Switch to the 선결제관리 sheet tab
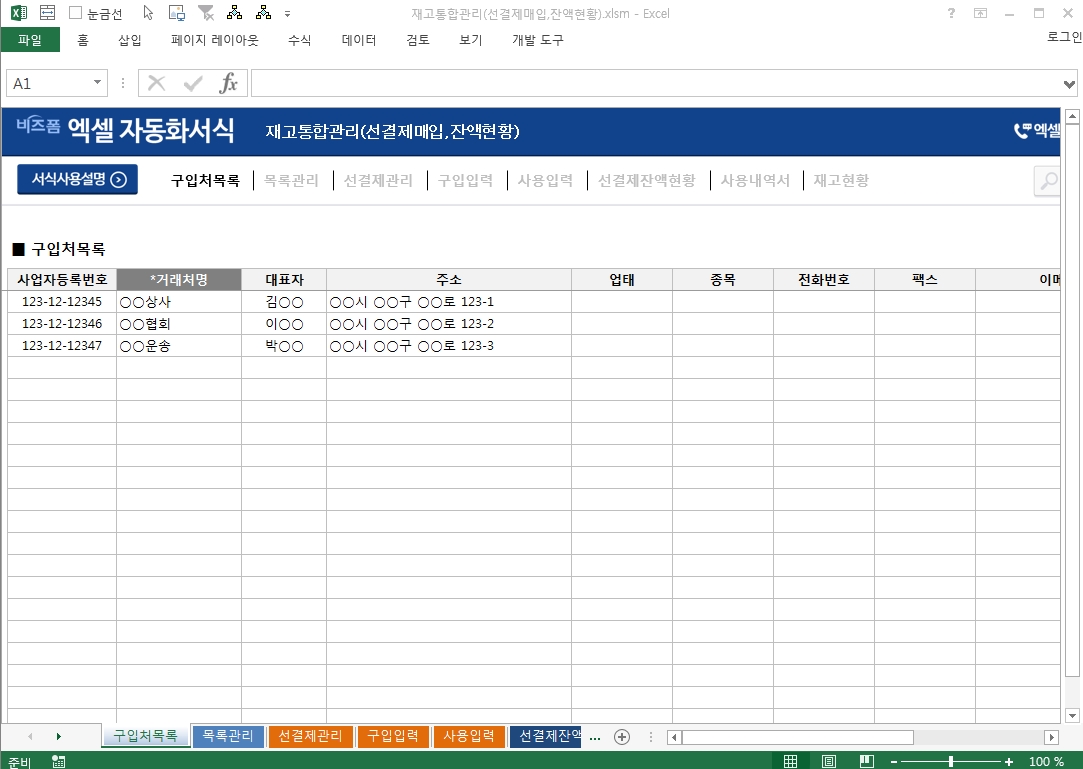1083x769 pixels. click(310, 737)
